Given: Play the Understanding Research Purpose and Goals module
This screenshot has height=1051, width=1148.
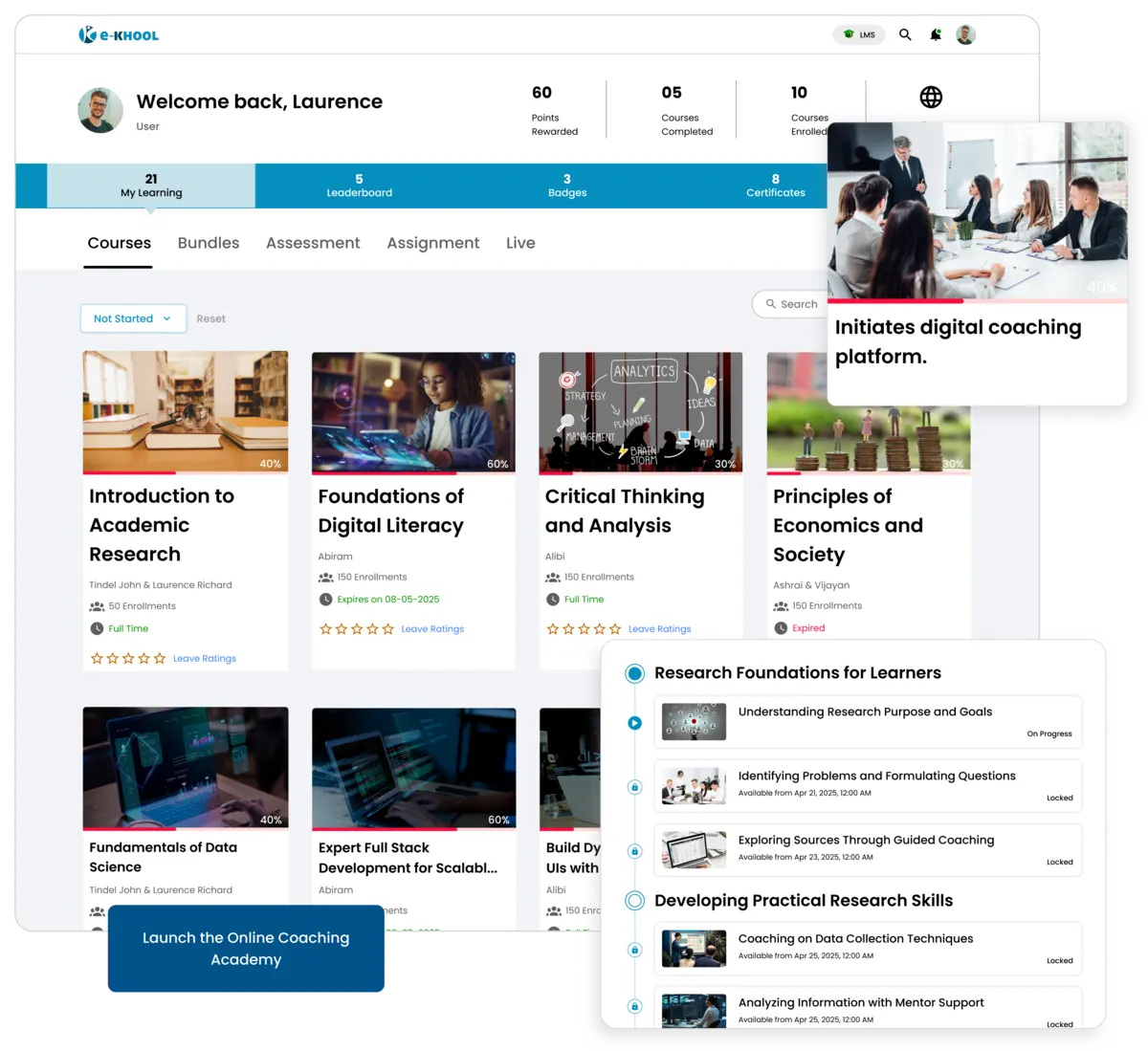Looking at the screenshot, I should [634, 722].
